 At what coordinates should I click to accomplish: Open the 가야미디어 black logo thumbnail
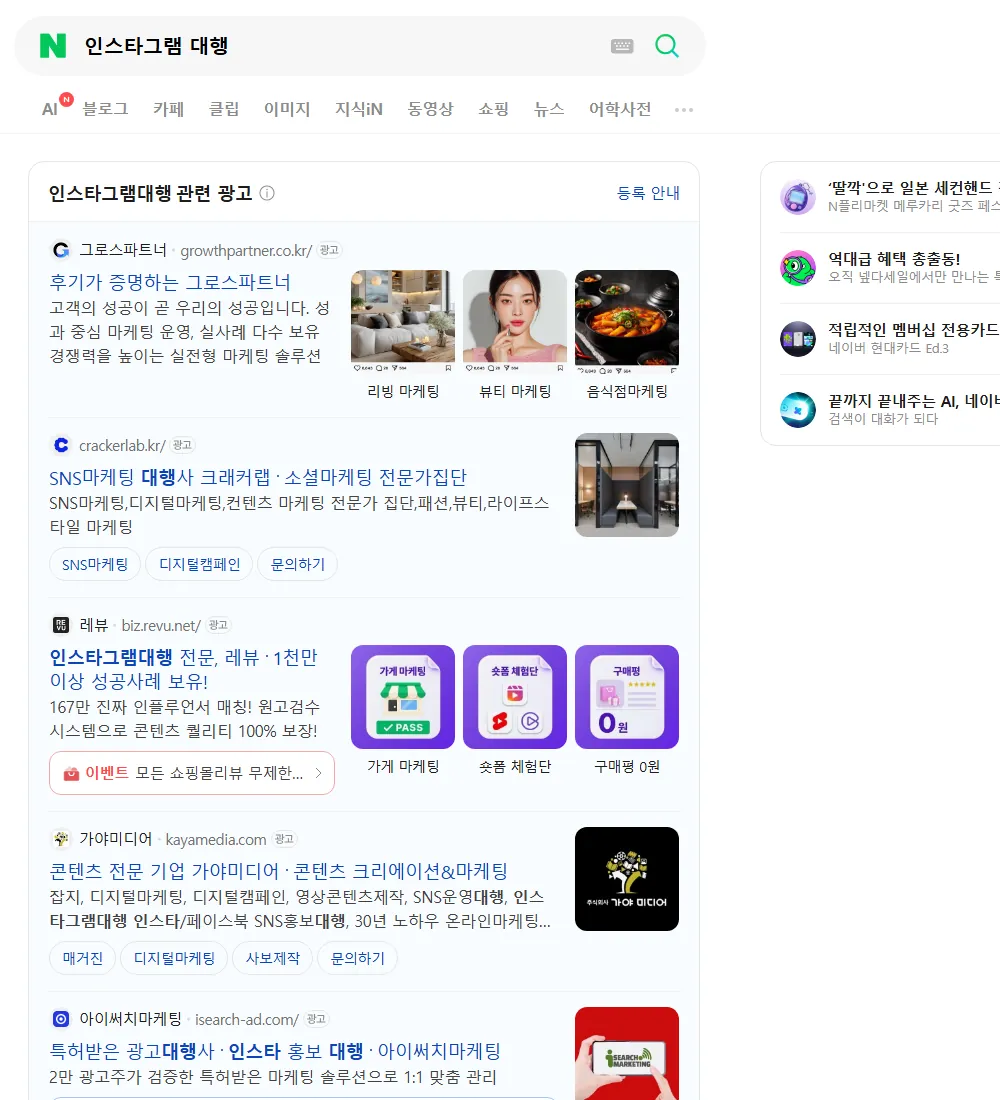[627, 879]
